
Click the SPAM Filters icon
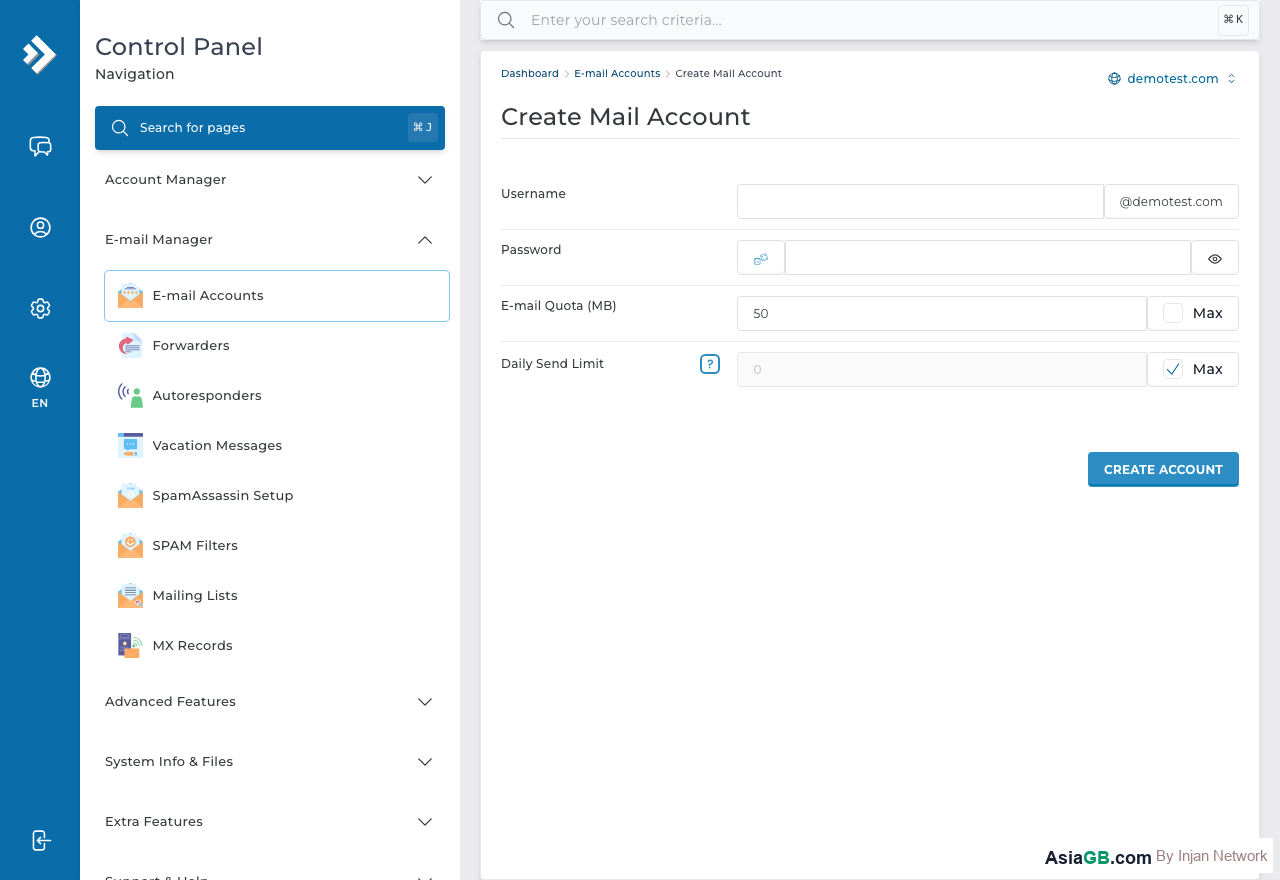pyautogui.click(x=130, y=546)
